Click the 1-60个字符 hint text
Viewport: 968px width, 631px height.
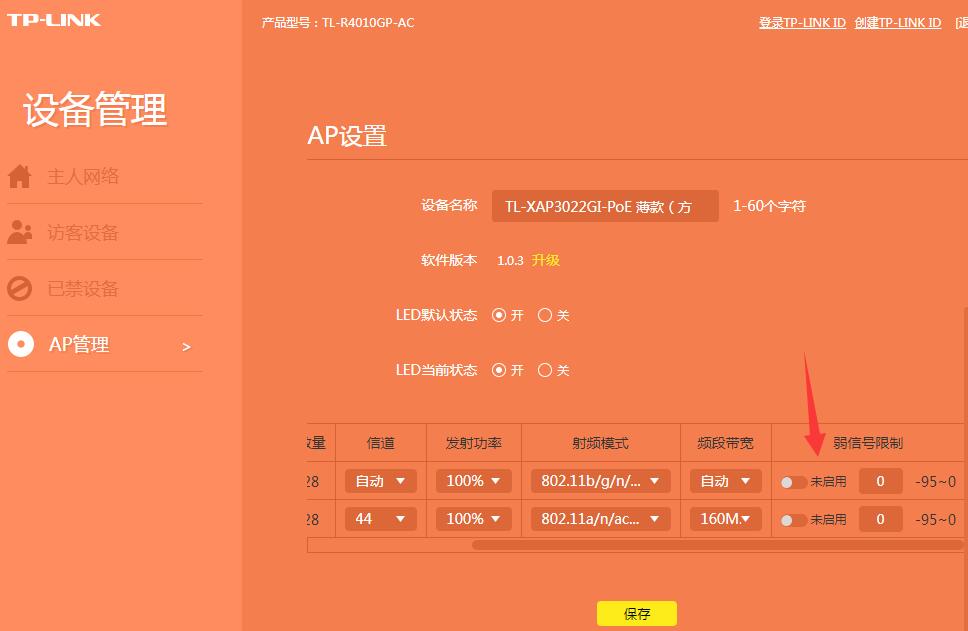[x=769, y=206]
